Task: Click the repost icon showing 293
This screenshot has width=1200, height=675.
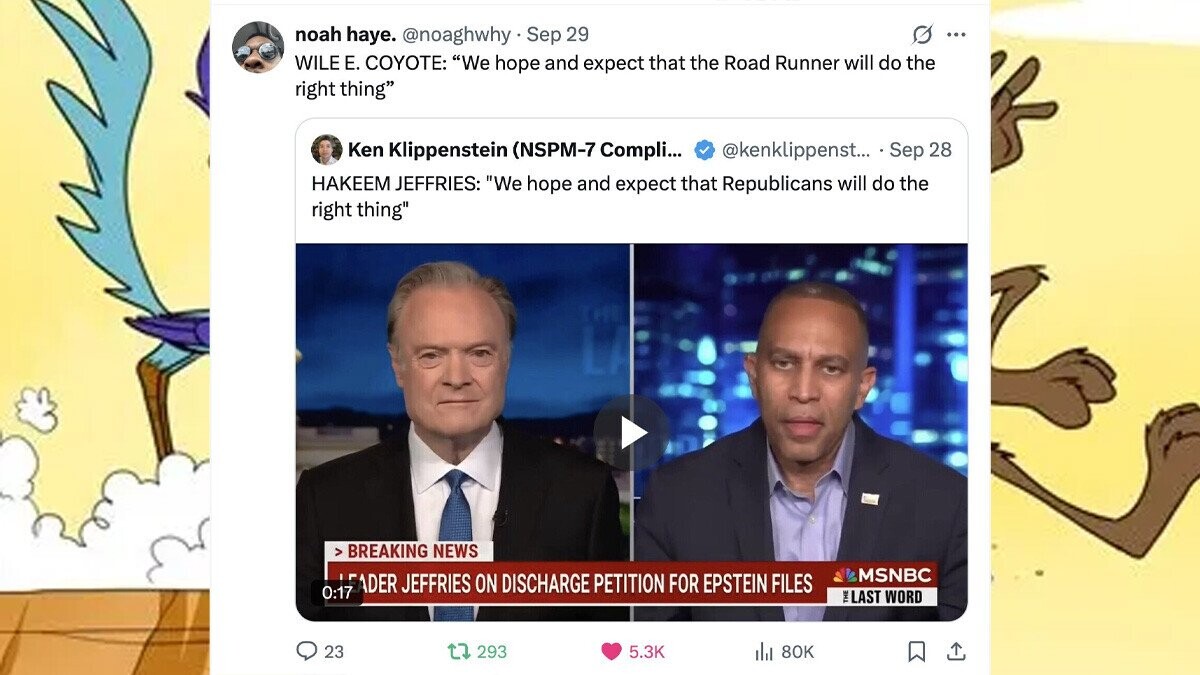Action: [459, 651]
